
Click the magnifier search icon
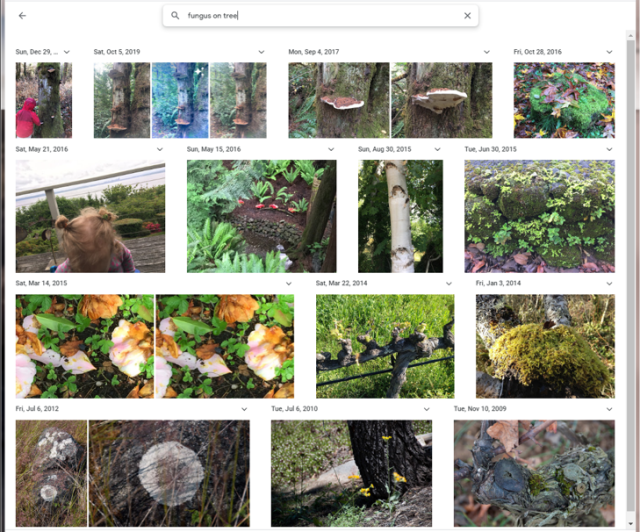[175, 16]
